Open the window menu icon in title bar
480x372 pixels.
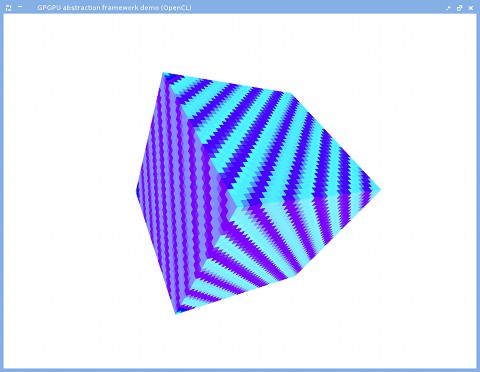pyautogui.click(x=9, y=8)
